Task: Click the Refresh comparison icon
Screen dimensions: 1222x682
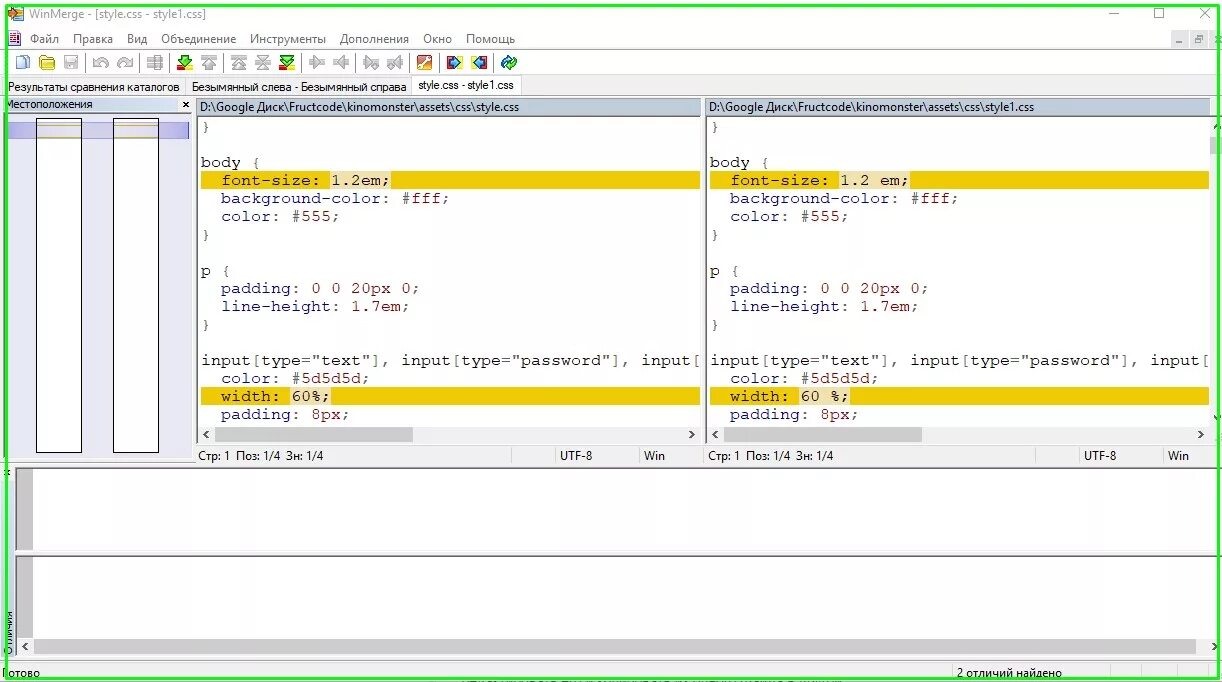Action: (509, 63)
